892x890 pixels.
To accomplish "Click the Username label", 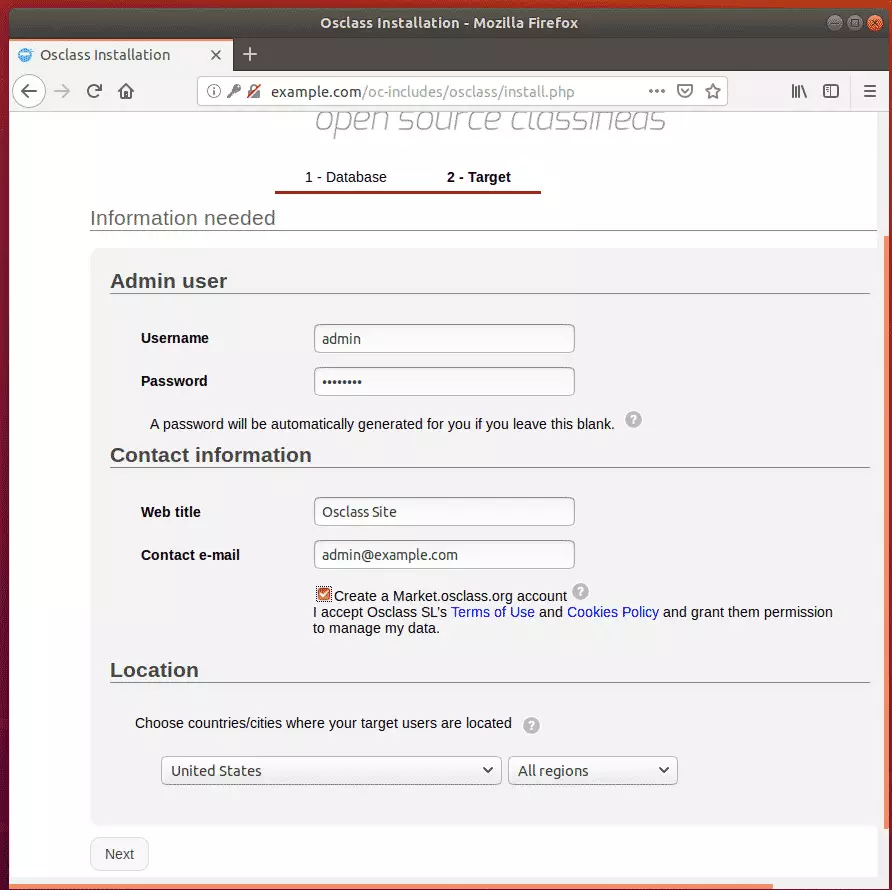I will (175, 338).
